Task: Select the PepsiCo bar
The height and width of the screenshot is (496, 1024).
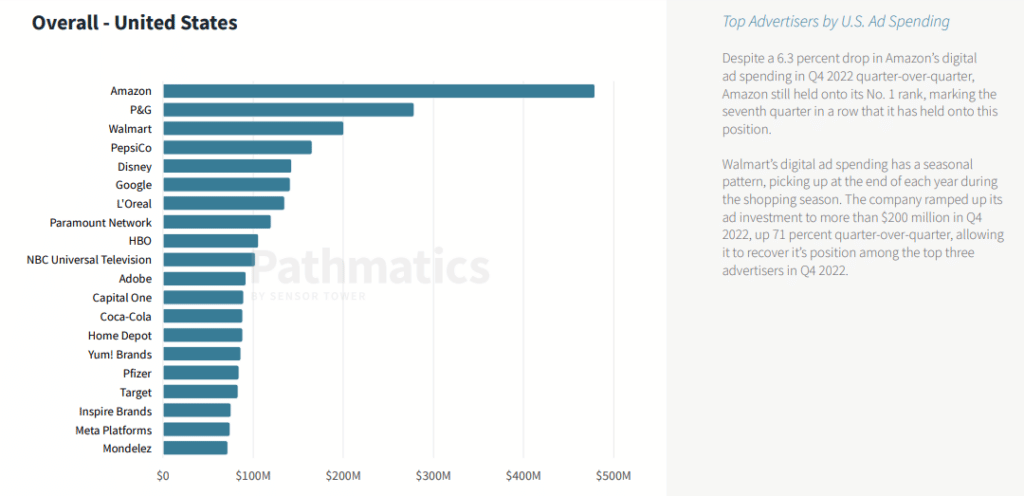Action: [x=237, y=147]
